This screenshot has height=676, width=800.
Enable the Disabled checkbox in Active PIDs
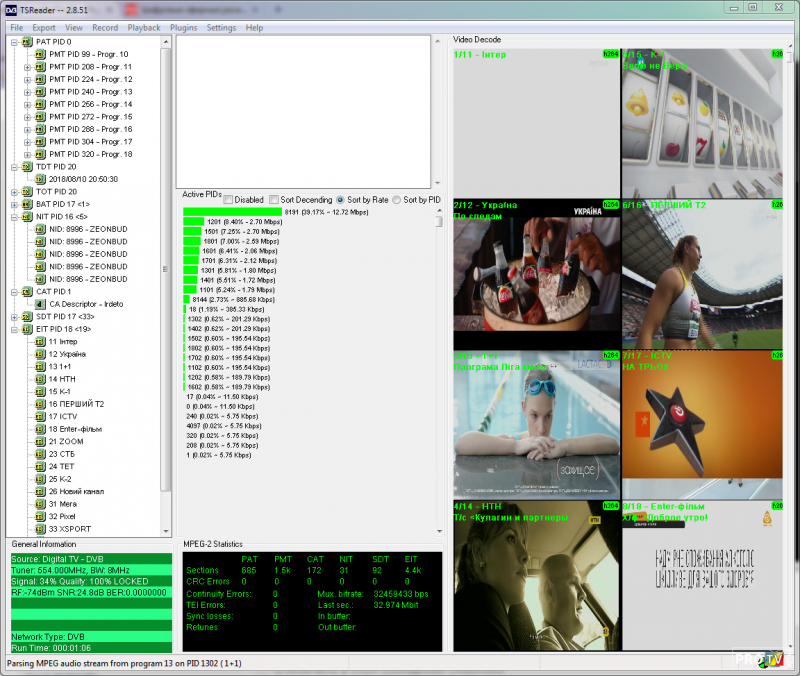[x=229, y=200]
